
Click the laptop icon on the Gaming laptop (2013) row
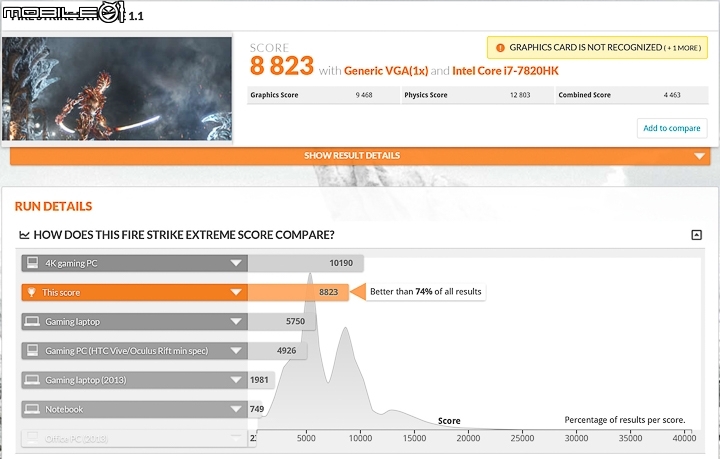[x=32, y=380]
